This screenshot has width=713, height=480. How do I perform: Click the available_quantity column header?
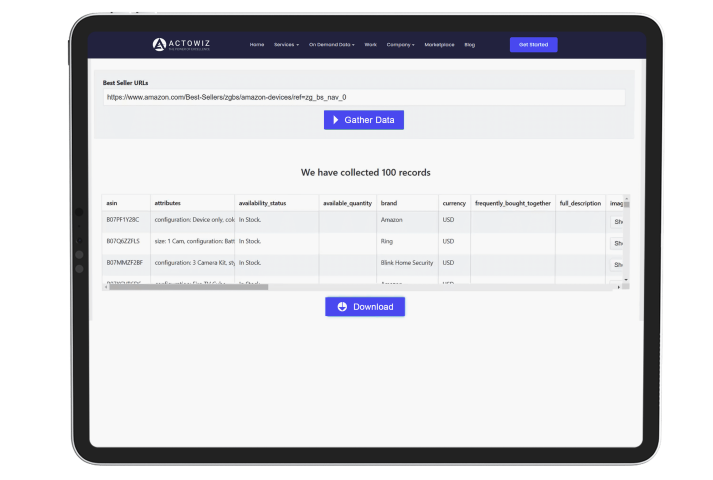click(x=347, y=203)
